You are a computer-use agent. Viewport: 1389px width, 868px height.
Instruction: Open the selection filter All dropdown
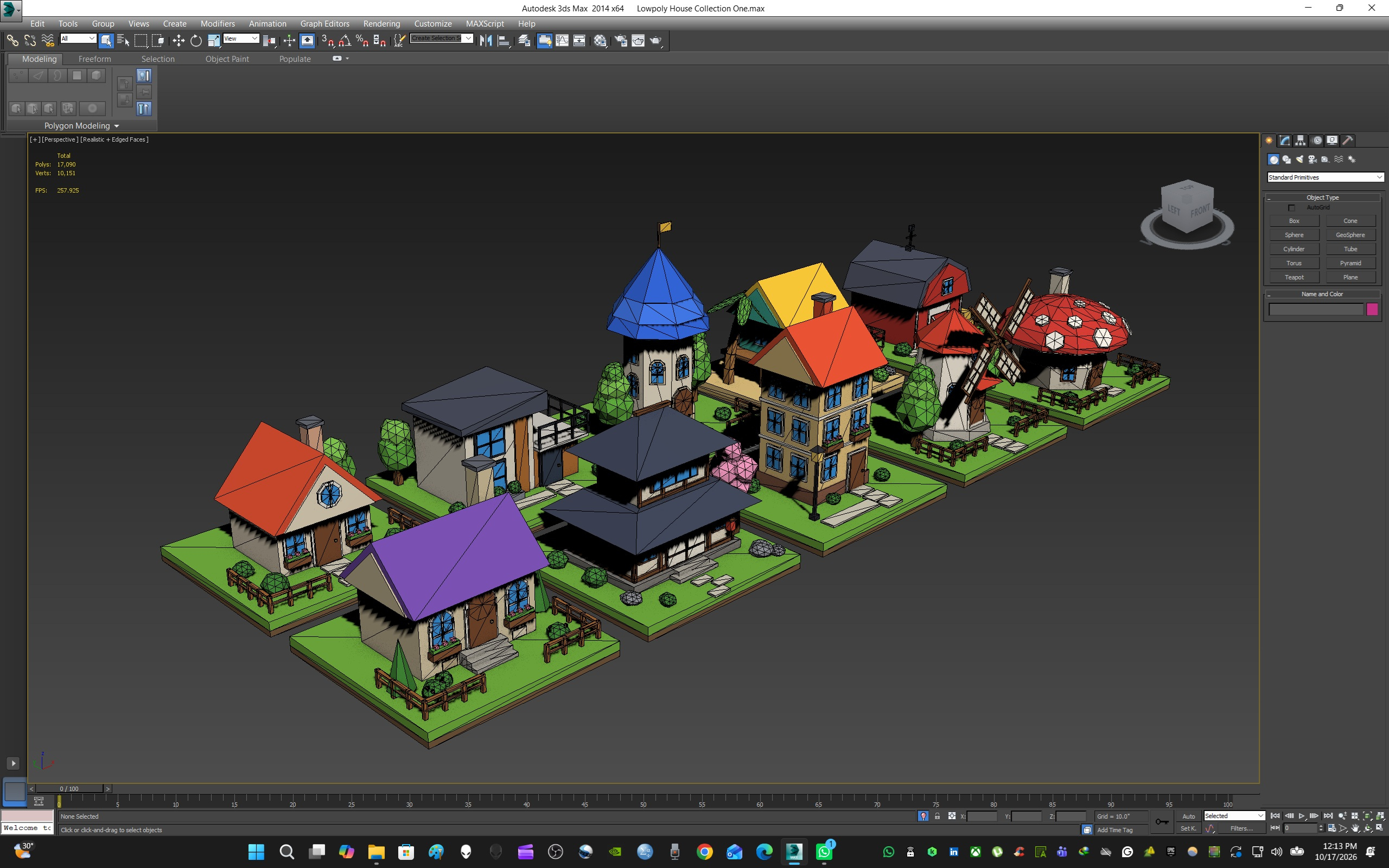(x=78, y=39)
